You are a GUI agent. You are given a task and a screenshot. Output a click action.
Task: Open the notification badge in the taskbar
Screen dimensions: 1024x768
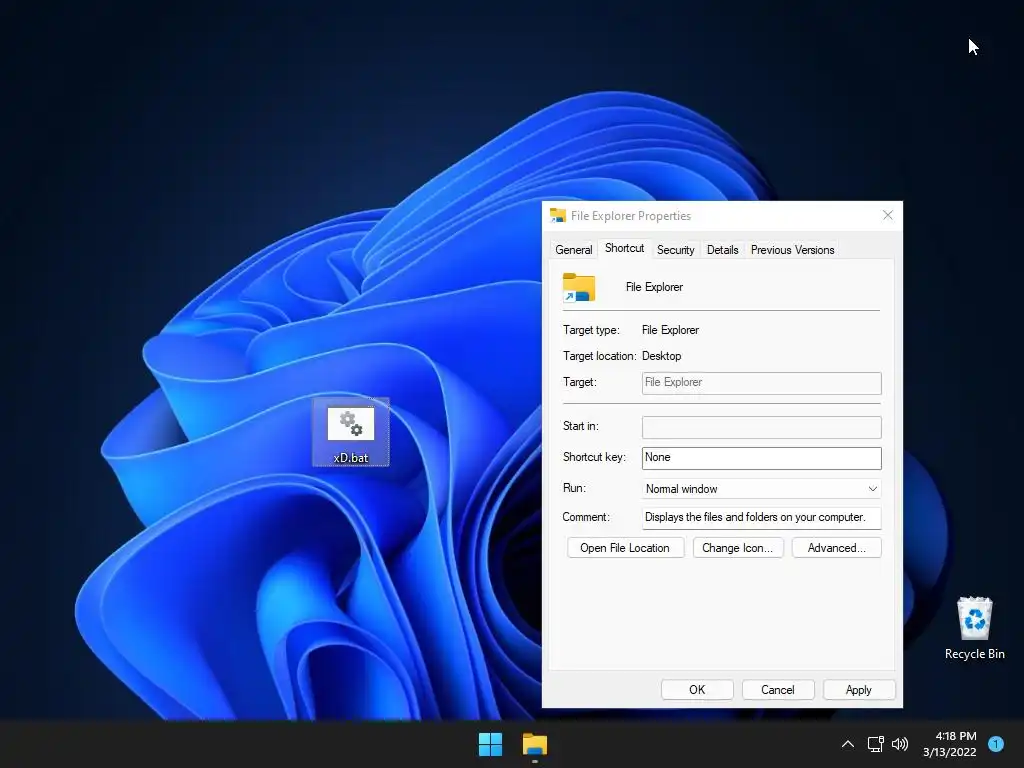pos(996,744)
